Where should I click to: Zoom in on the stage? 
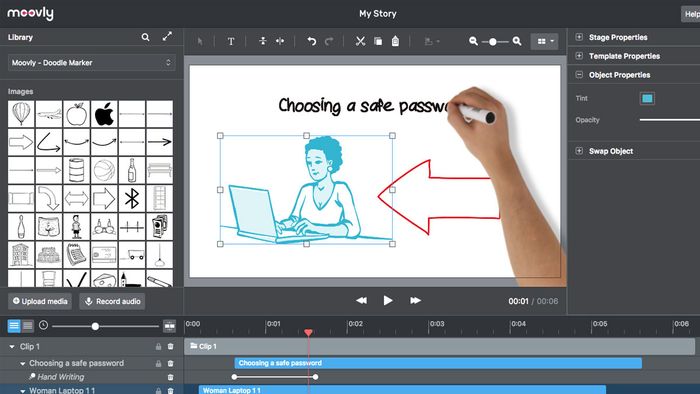[x=517, y=41]
